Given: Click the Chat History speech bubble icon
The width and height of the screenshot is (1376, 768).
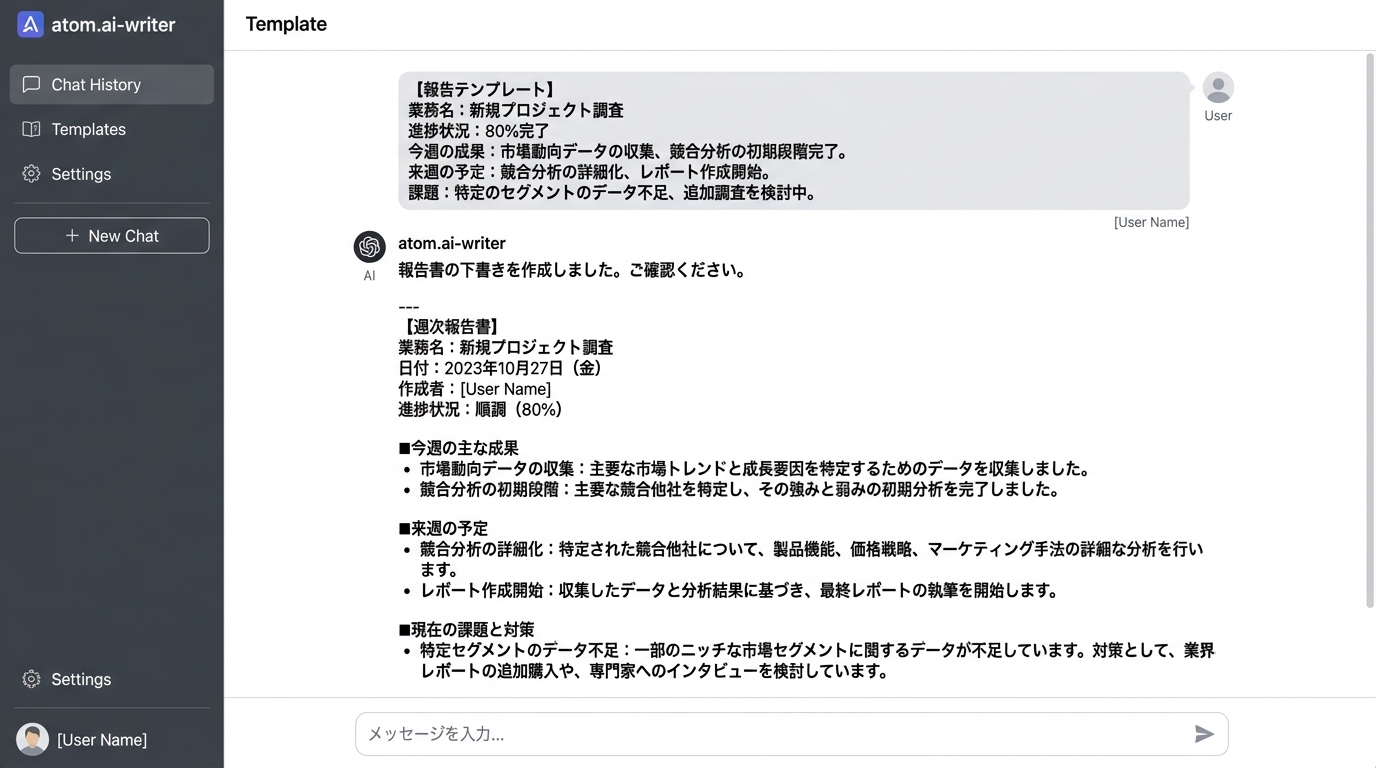Looking at the screenshot, I should pos(32,85).
